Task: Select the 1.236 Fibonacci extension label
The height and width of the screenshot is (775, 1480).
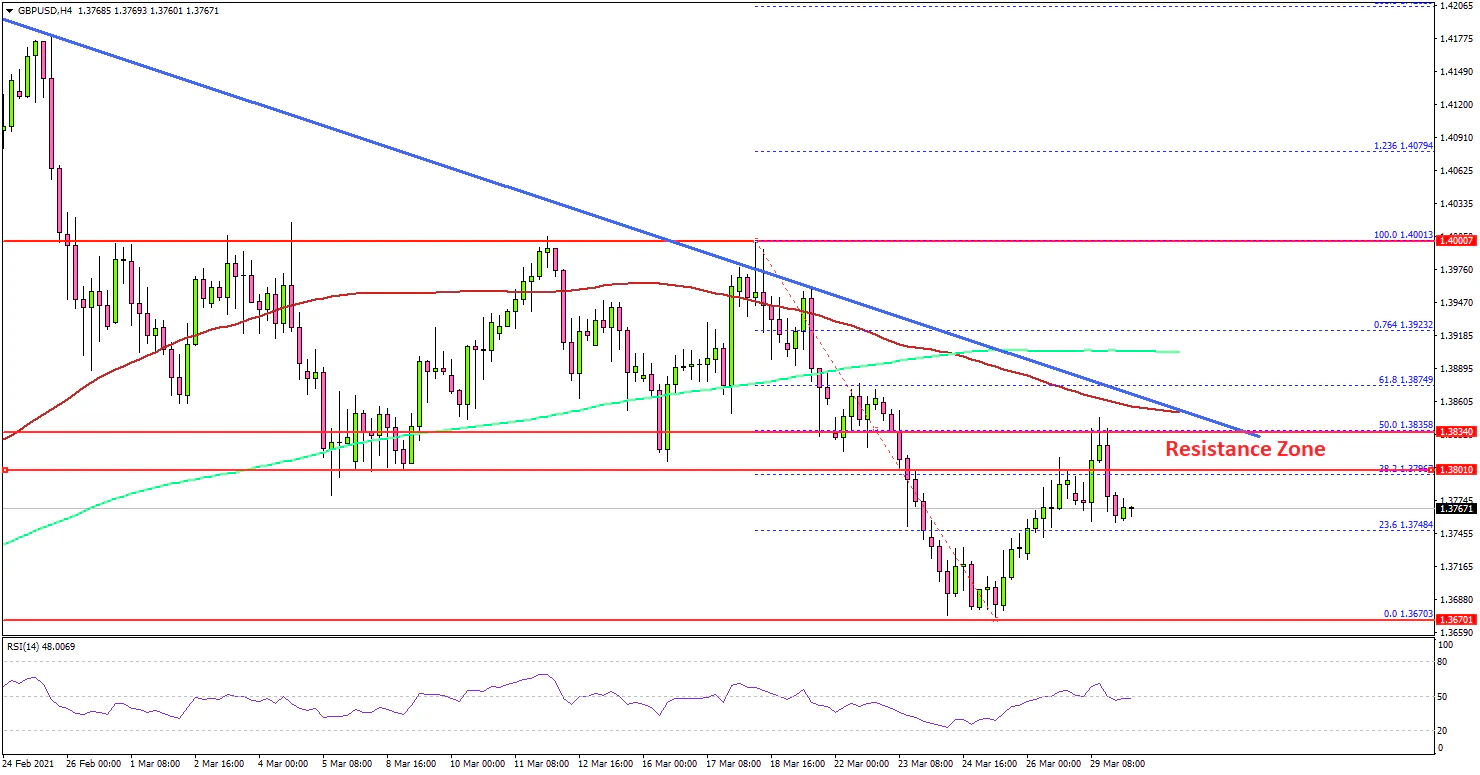Action: 1402,146
